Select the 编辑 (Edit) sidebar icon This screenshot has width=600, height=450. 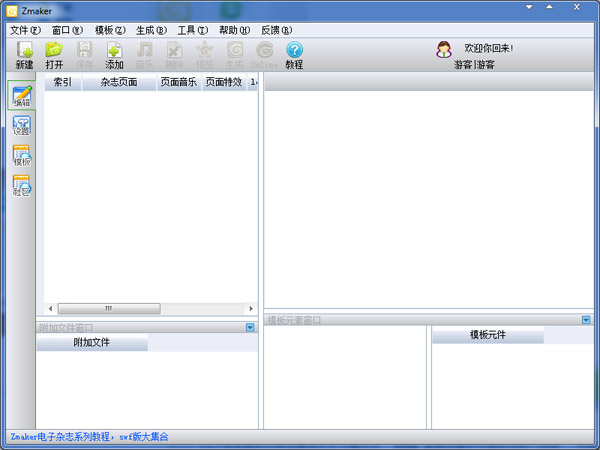point(21,97)
